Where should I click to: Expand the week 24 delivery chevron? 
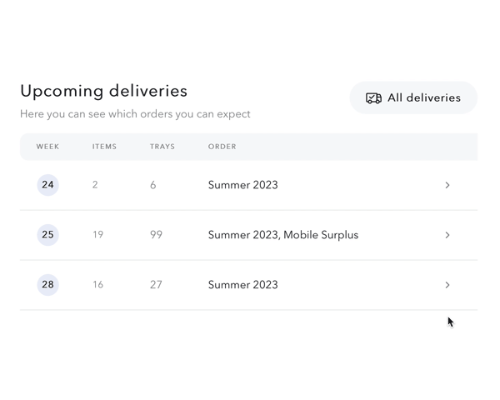coord(447,185)
